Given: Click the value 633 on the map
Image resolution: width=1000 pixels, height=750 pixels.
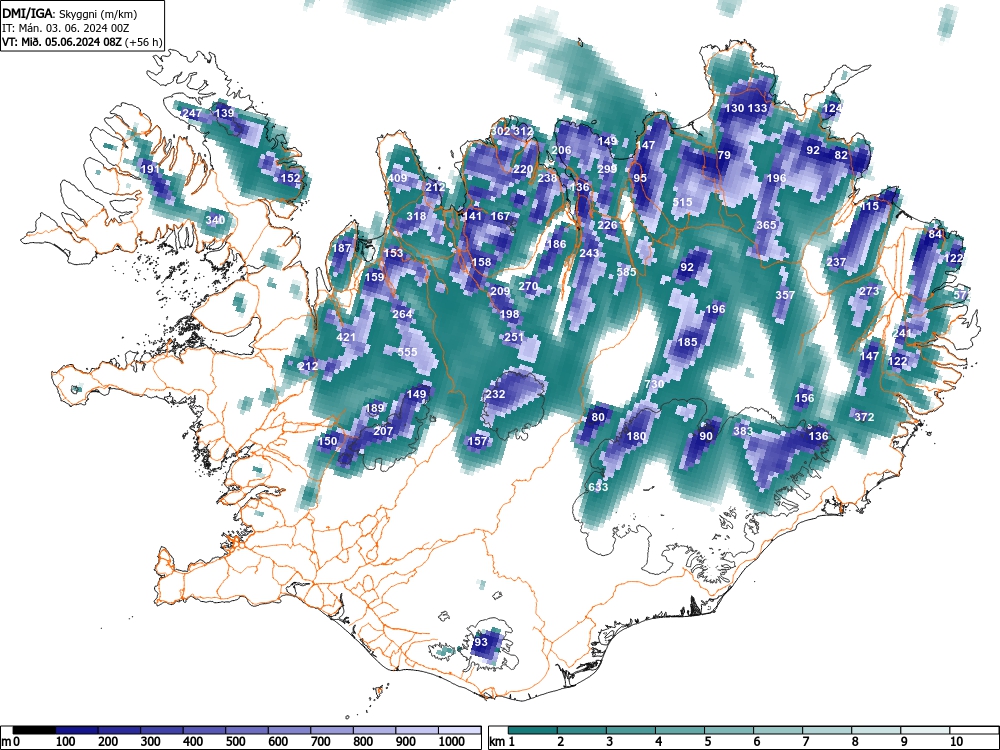Looking at the screenshot, I should coord(598,487).
